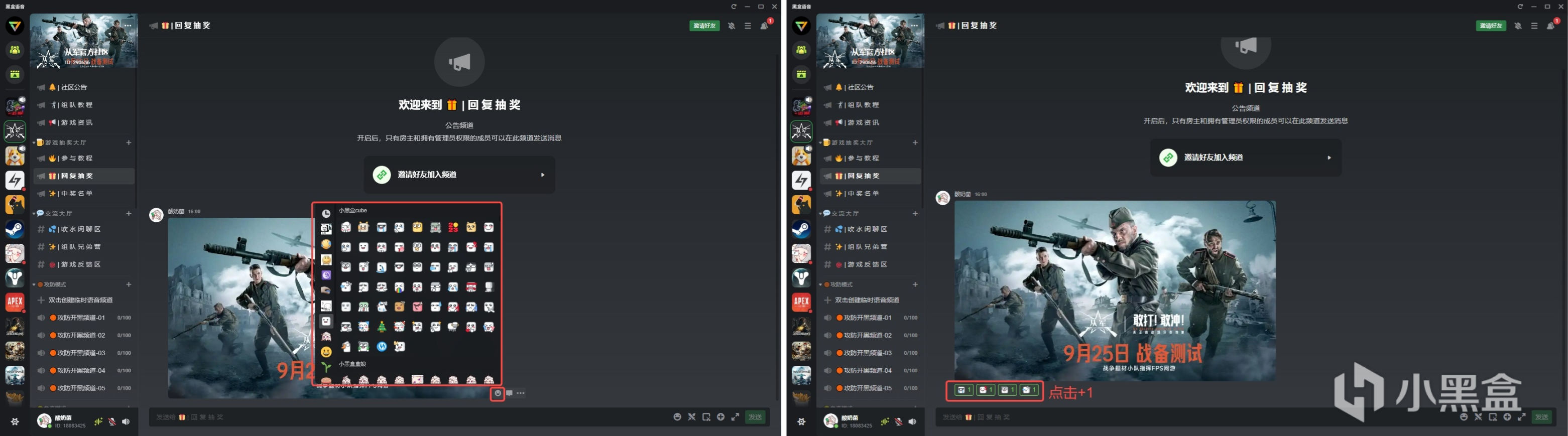Image resolution: width=1568 pixels, height=436 pixels.
Task: Open 中奖名单 channel in left window
Action: [84, 193]
